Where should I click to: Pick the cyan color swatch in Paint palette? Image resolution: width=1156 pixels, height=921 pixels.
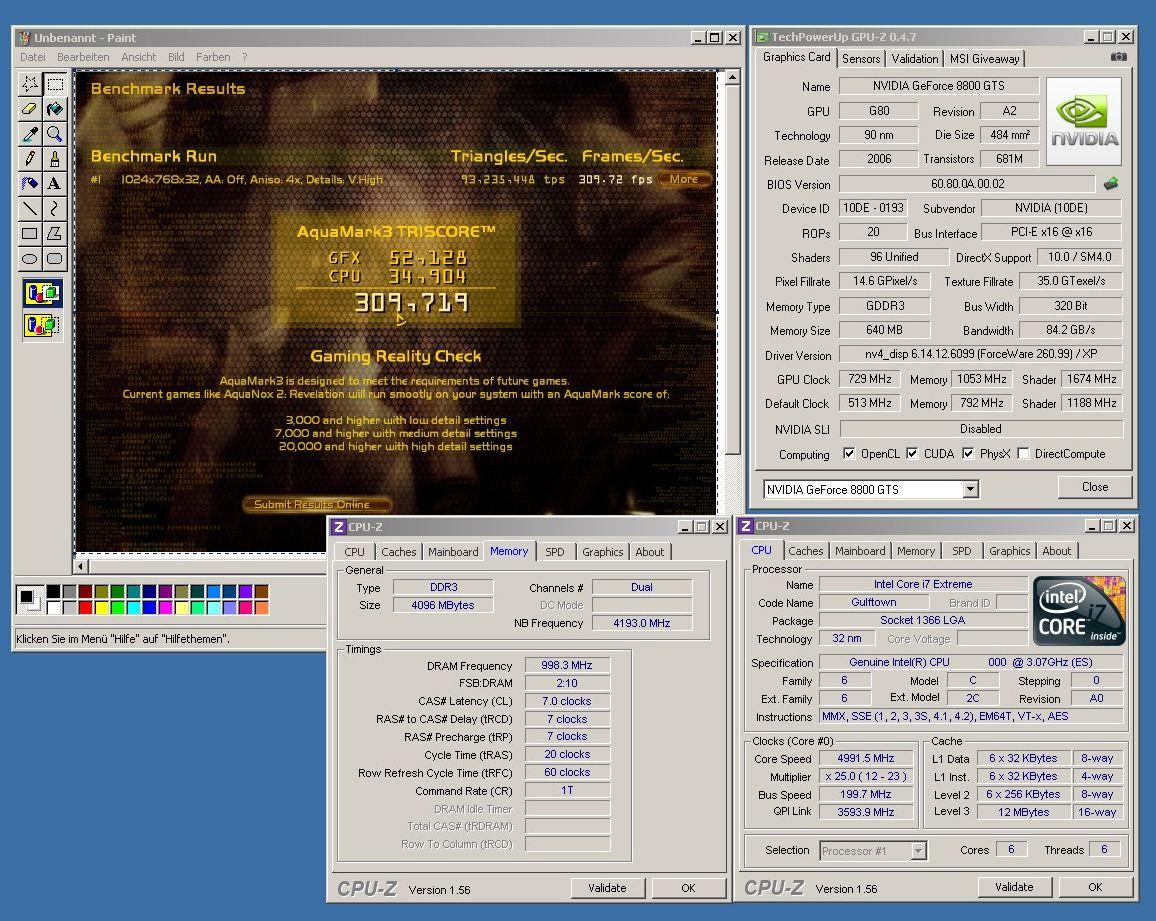click(x=134, y=608)
